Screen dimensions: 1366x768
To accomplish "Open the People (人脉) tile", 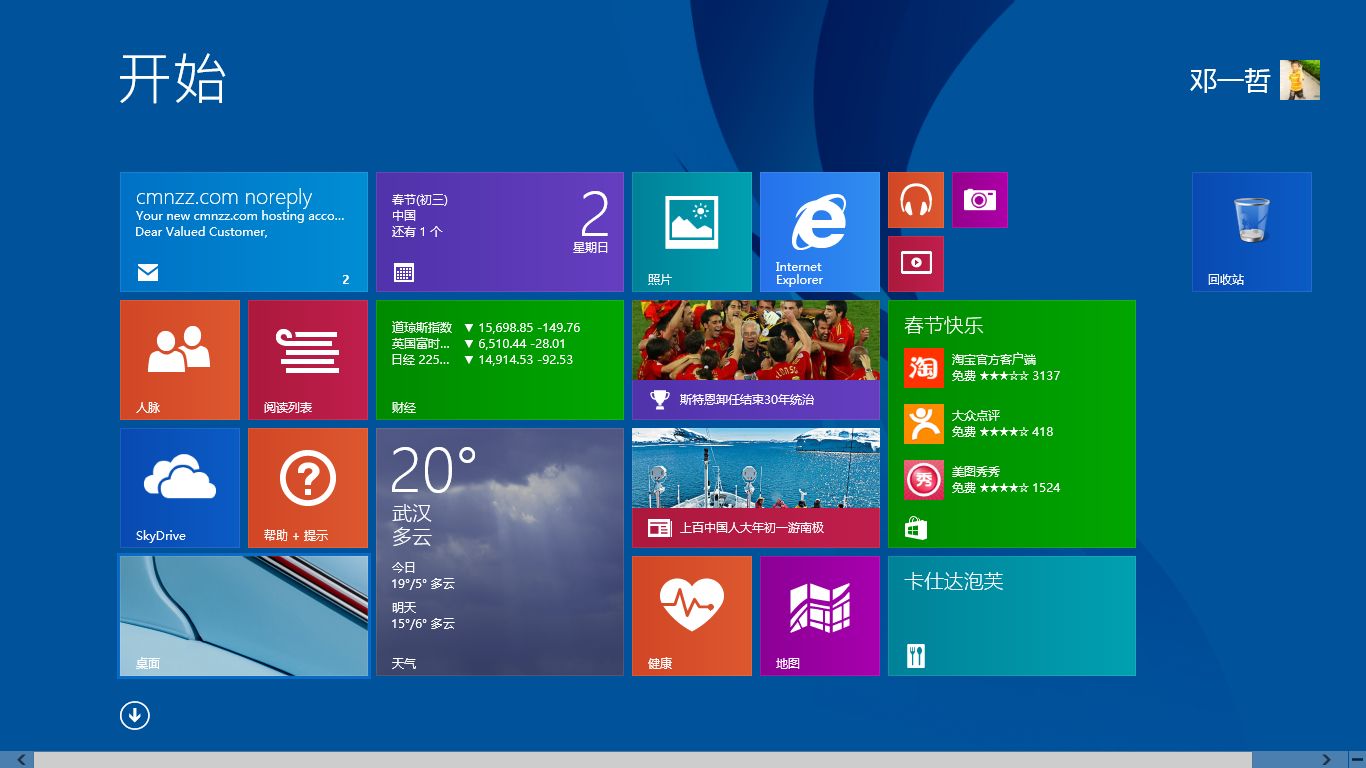I will tap(180, 360).
